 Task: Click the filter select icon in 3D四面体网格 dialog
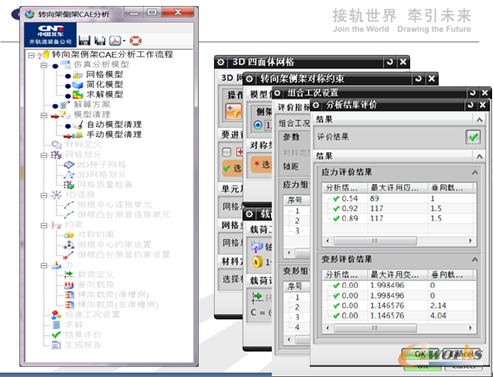(x=233, y=111)
